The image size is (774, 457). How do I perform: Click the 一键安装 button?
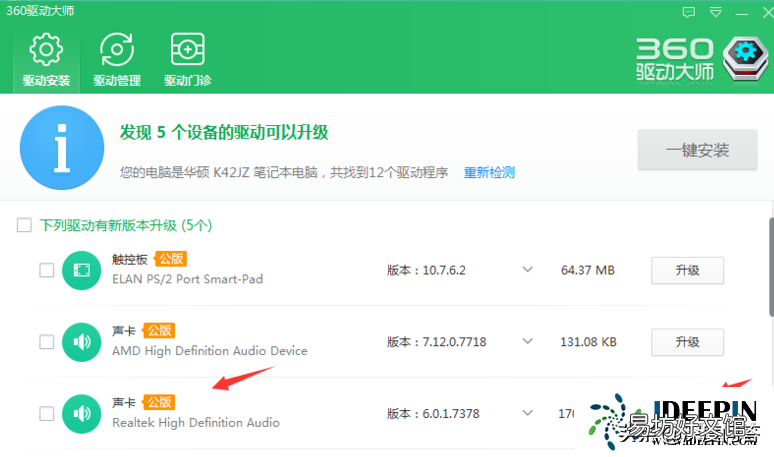click(697, 150)
